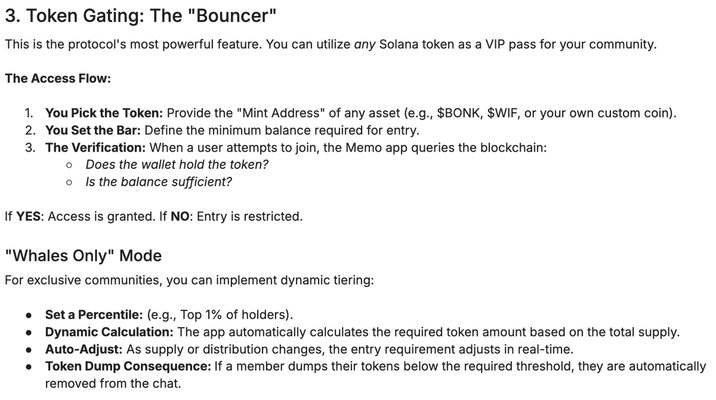Click "Token Dump Consequence:" bullet item
The image size is (716, 400).
click(x=127, y=366)
